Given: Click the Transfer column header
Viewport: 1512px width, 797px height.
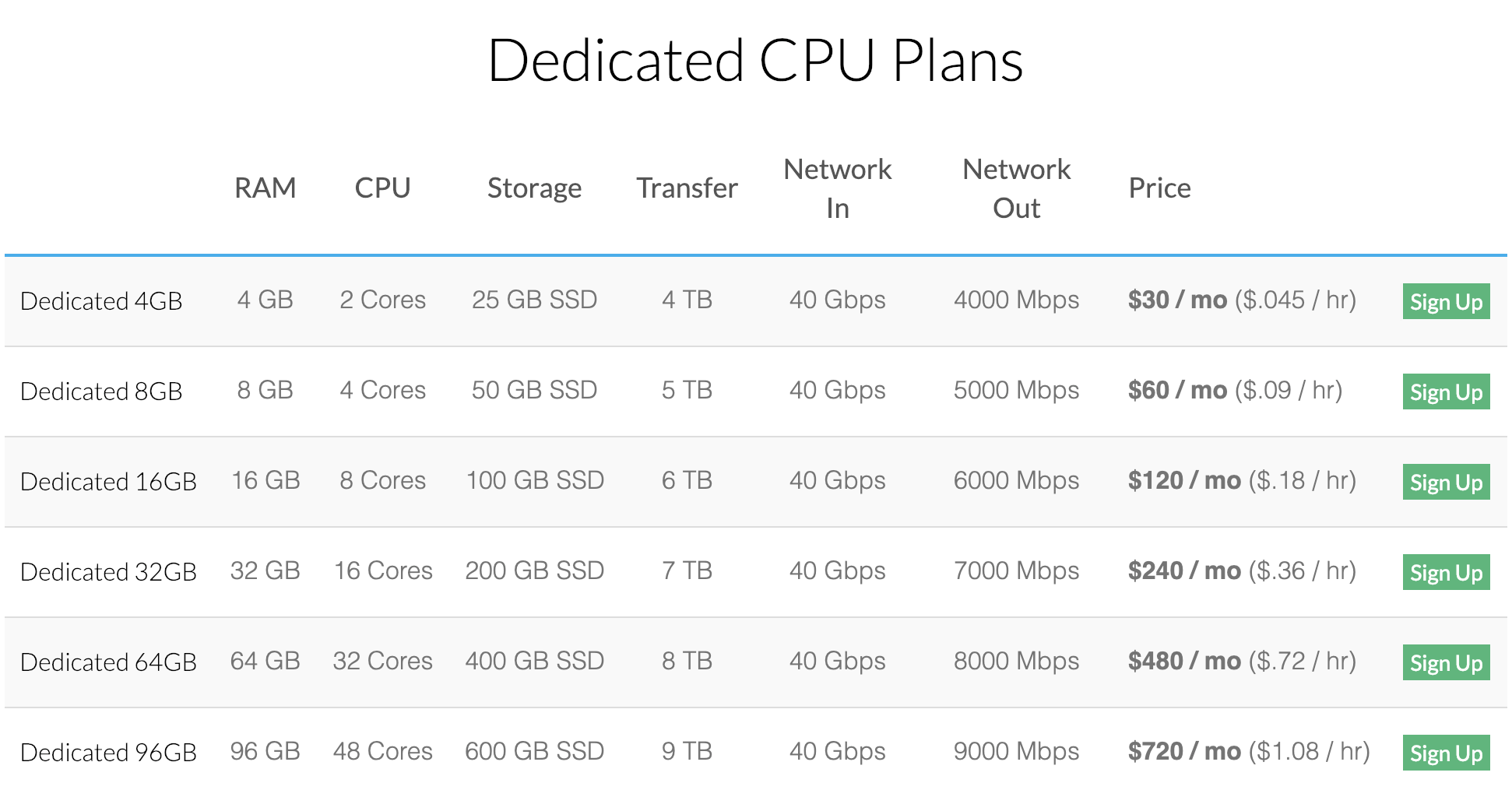Looking at the screenshot, I should pos(687,188).
